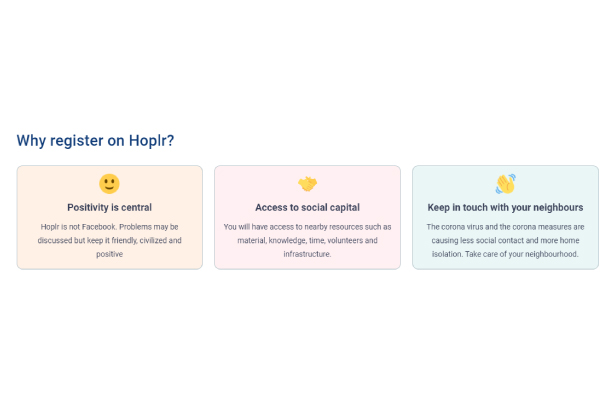
Task: Click the word 'Hoplr?' in the heading
Action: tap(151, 140)
